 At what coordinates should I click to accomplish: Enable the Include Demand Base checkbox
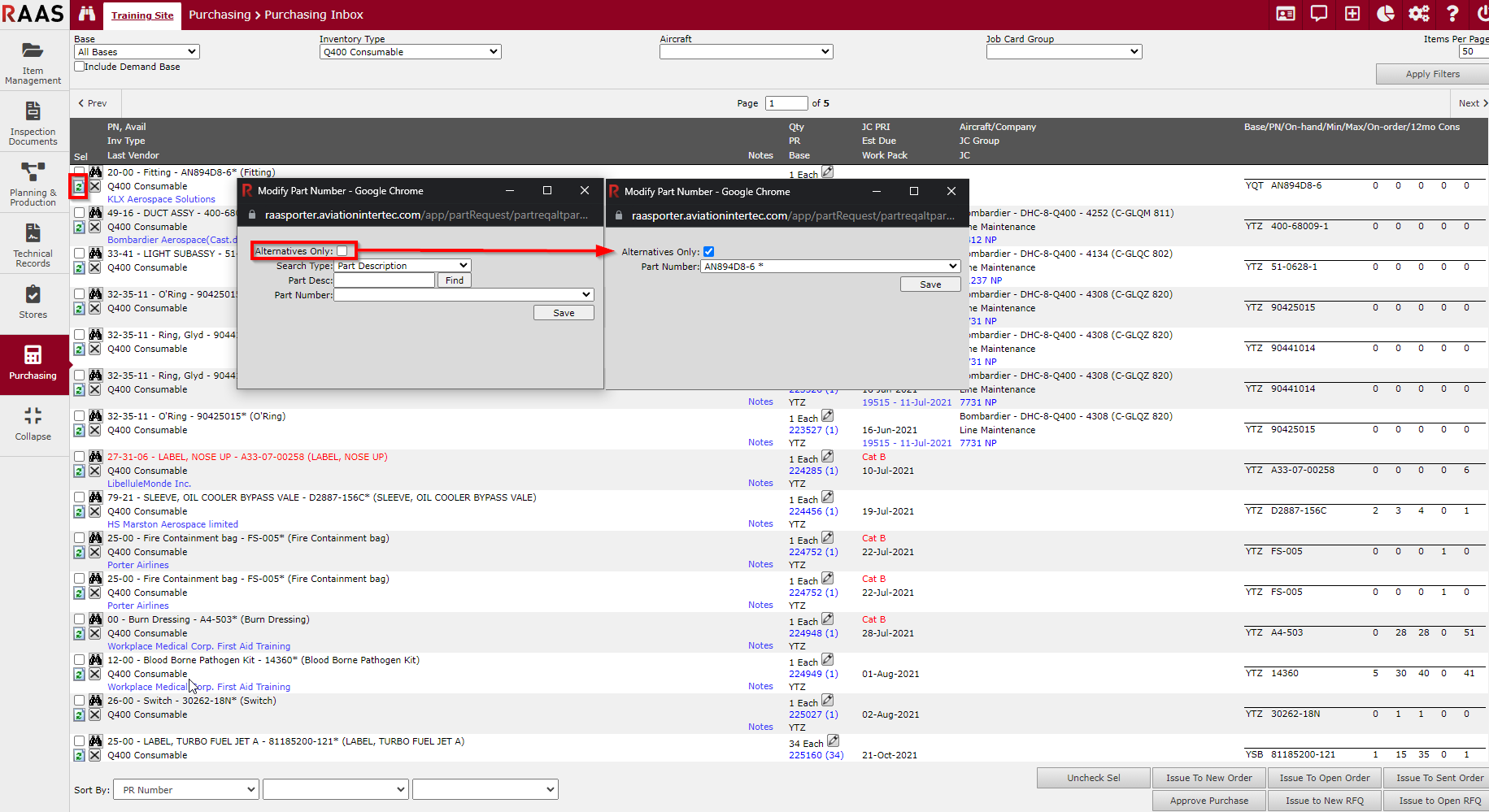(x=80, y=67)
